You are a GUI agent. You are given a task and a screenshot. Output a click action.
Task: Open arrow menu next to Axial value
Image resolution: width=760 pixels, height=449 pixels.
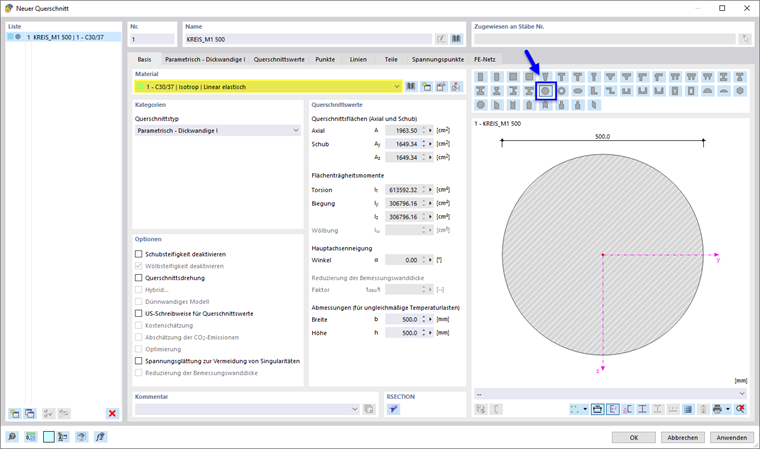[x=430, y=130]
